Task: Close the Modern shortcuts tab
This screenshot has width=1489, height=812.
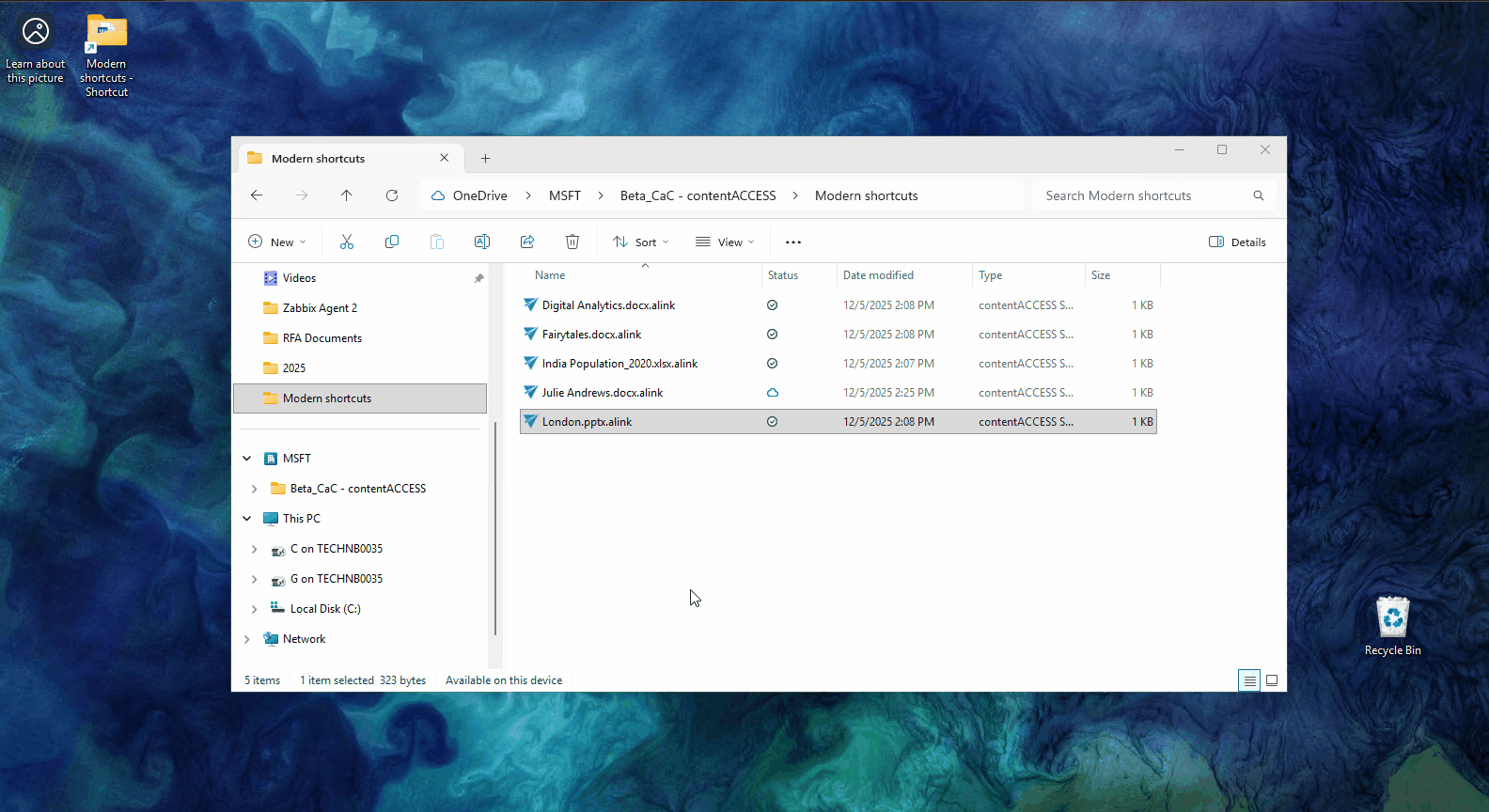Action: 445,158
